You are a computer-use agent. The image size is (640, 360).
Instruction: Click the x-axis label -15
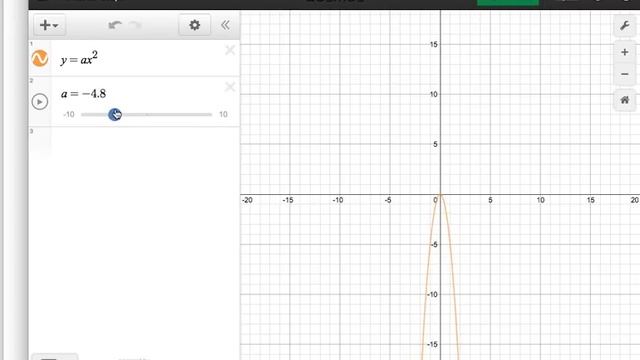[x=288, y=200]
